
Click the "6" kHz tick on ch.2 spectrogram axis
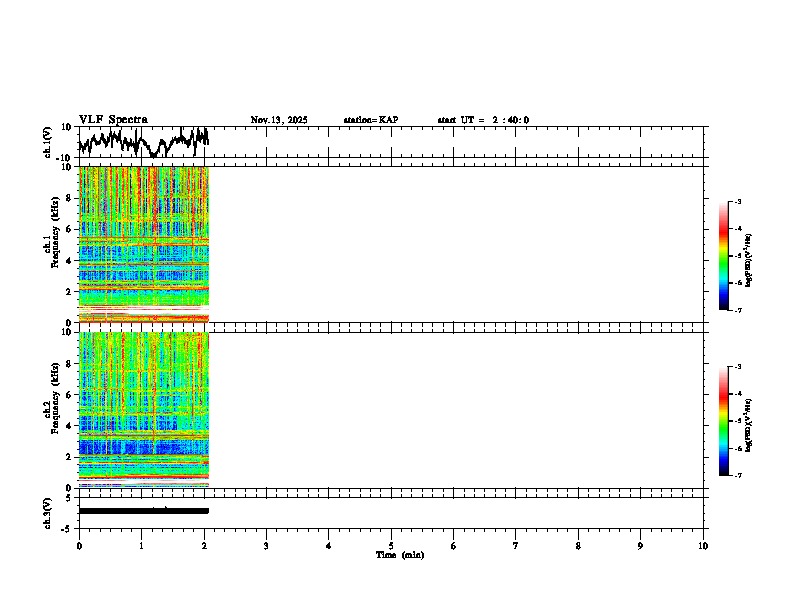tap(69, 394)
